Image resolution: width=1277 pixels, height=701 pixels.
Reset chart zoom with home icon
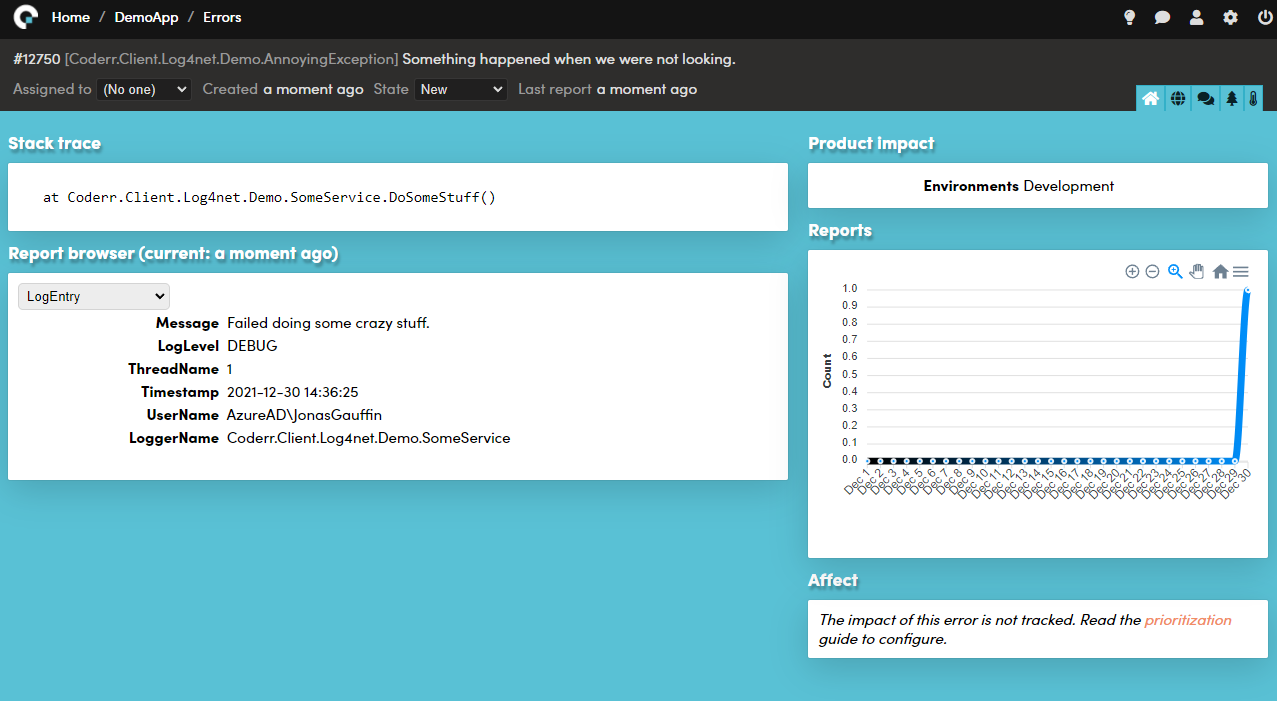coord(1220,271)
